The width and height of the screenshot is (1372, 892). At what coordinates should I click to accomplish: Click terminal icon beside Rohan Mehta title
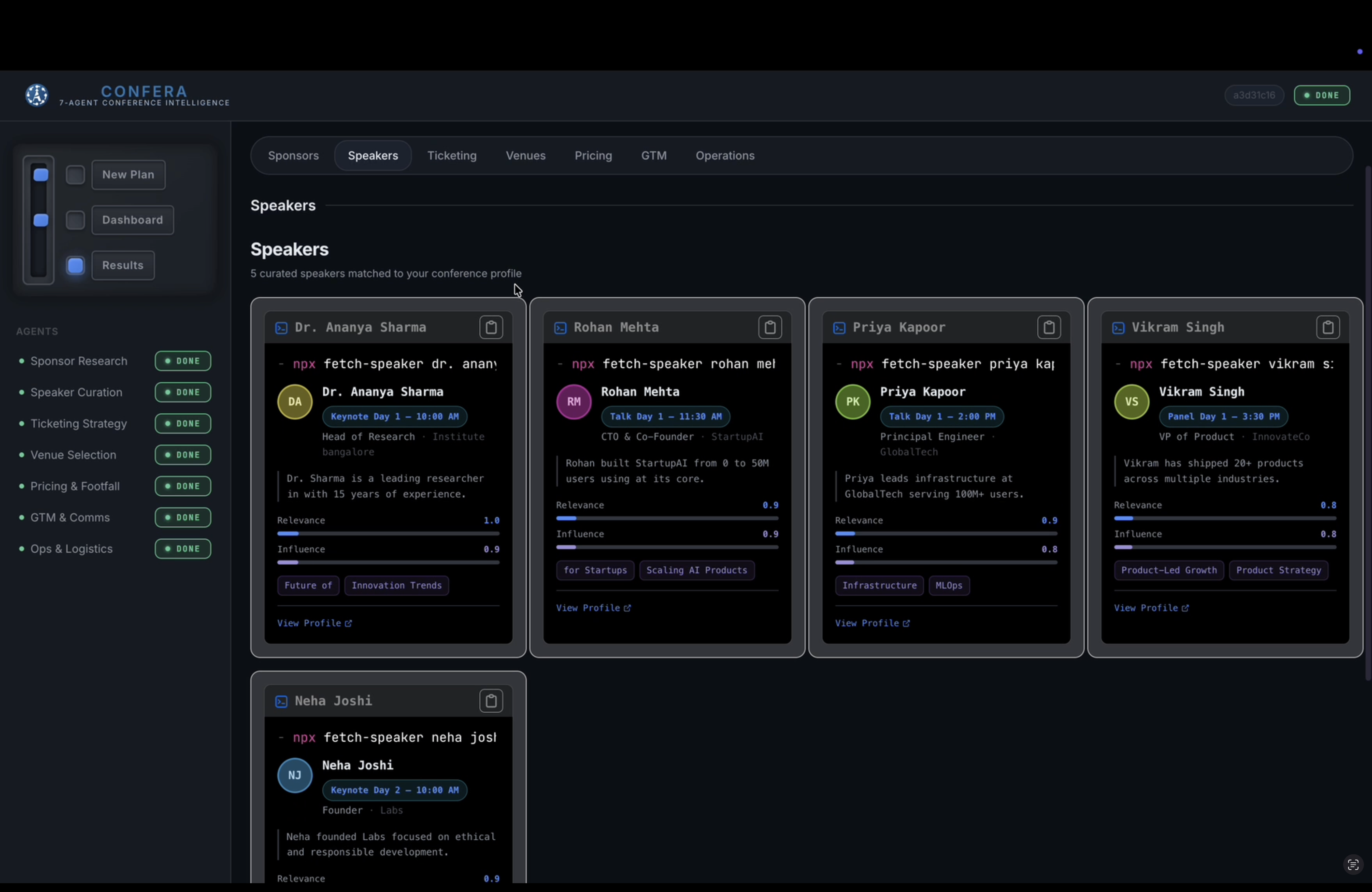click(x=560, y=328)
